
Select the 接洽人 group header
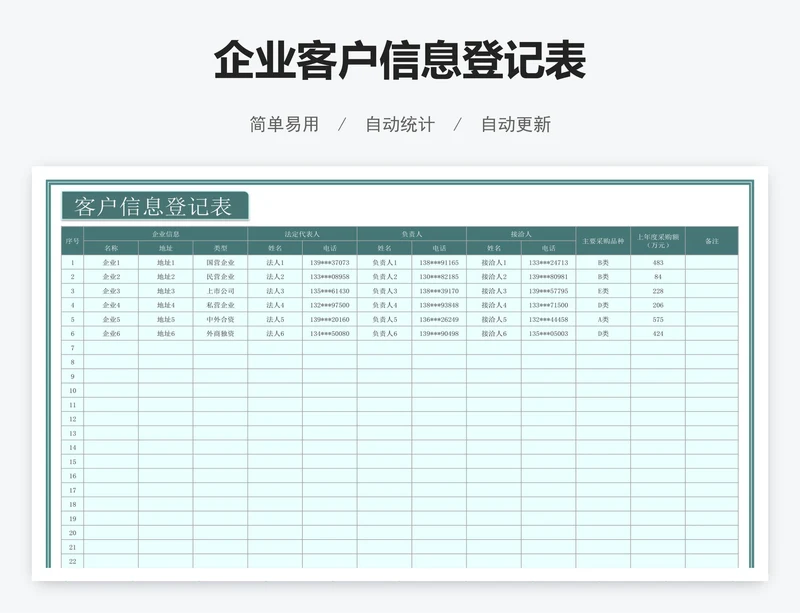pos(521,234)
